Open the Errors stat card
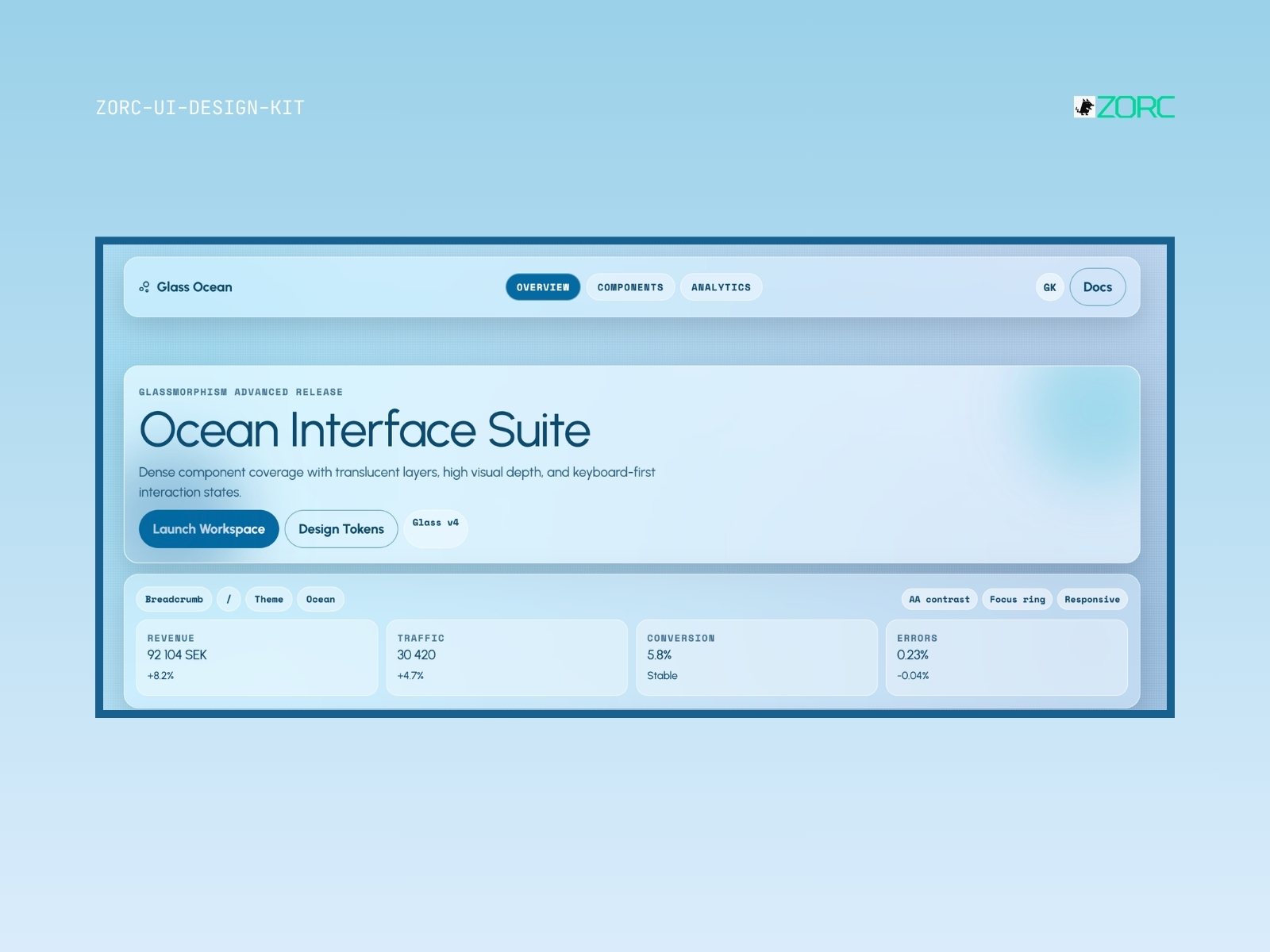1270x952 pixels. tap(1006, 658)
